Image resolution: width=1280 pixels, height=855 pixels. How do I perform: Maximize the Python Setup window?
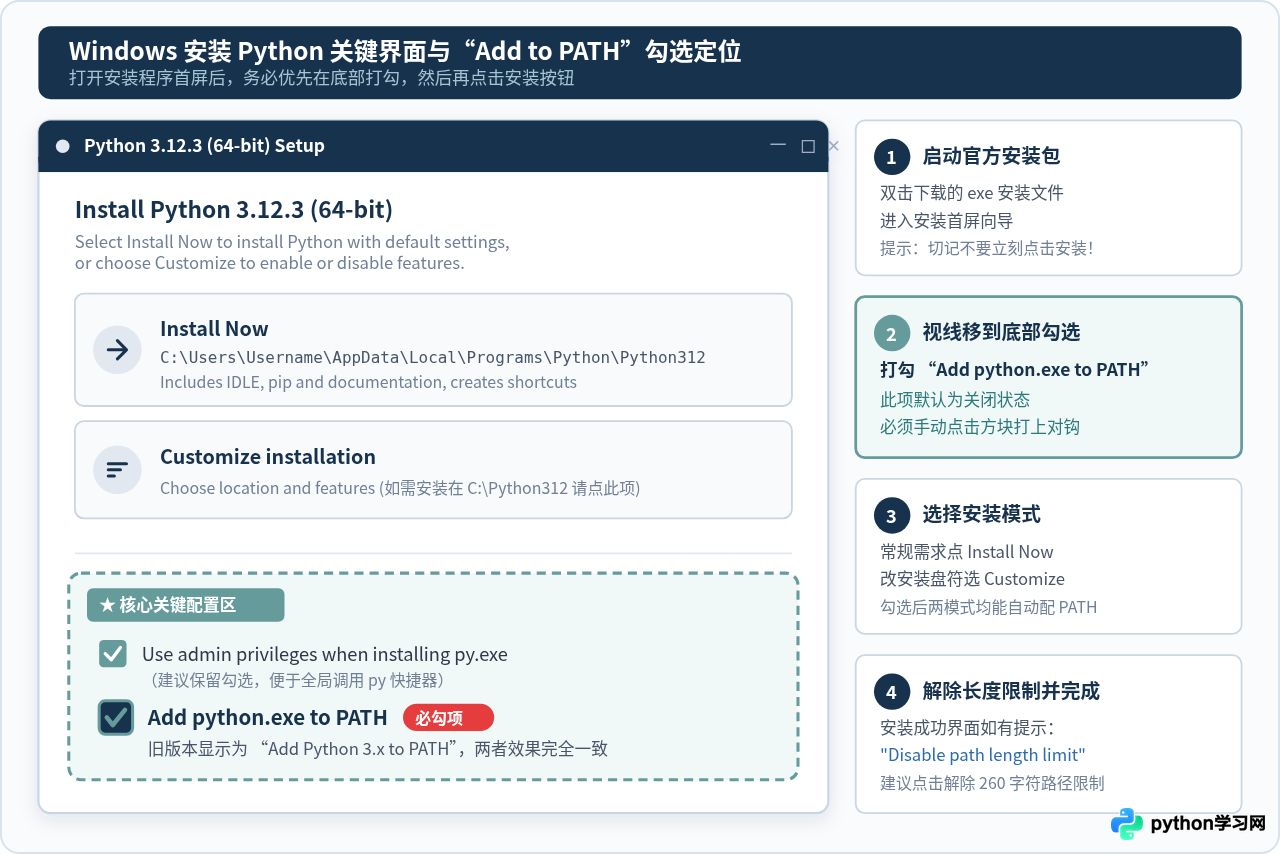click(808, 146)
